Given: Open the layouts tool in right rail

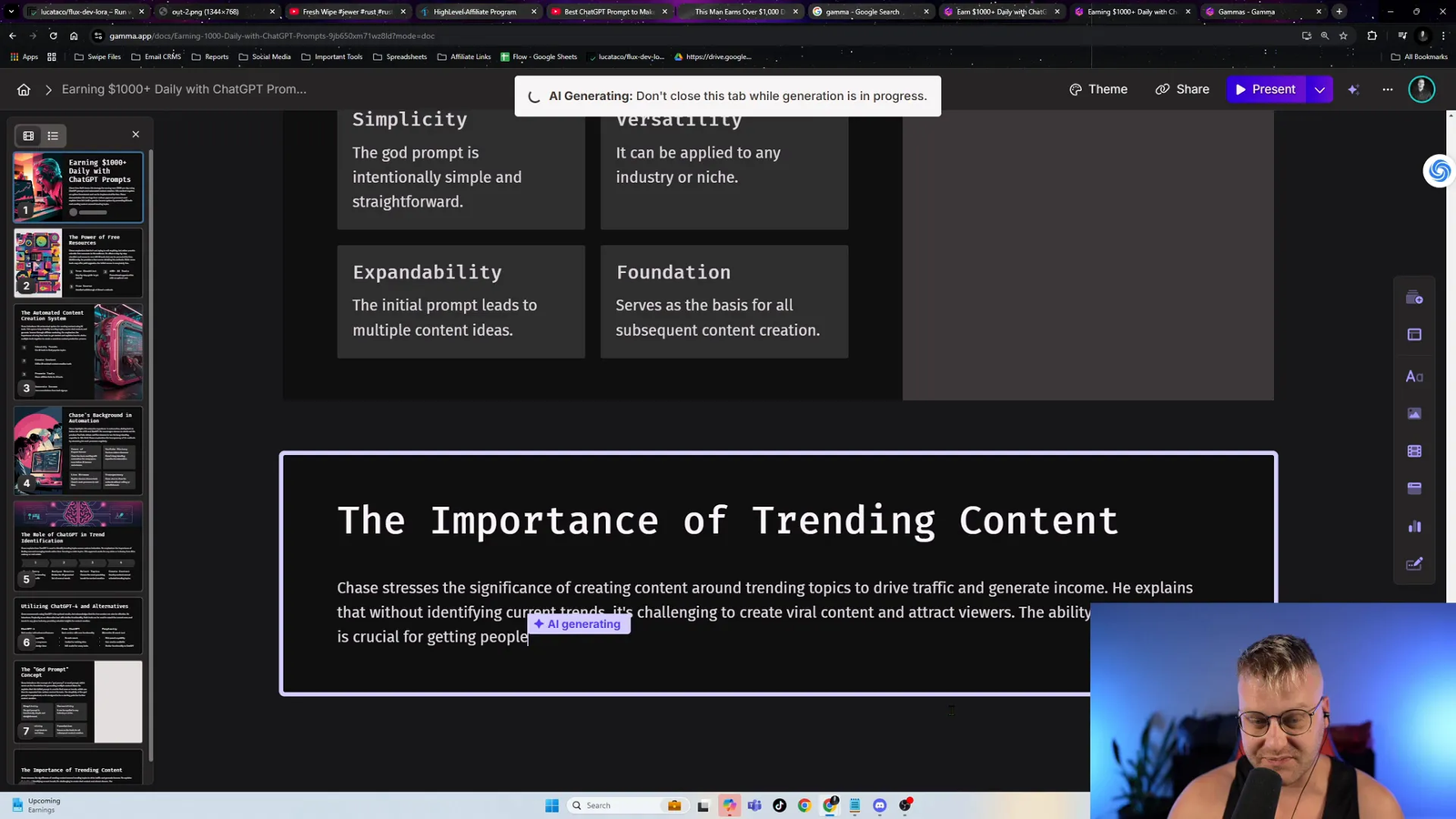Looking at the screenshot, I should pos(1414,335).
